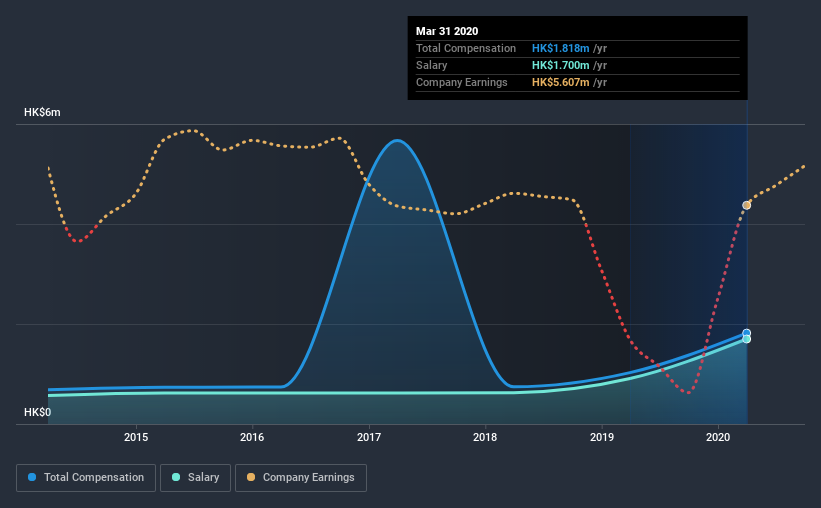Screen dimensions: 821x508
Task: Click the 2017 x-axis label
Action: (369, 437)
